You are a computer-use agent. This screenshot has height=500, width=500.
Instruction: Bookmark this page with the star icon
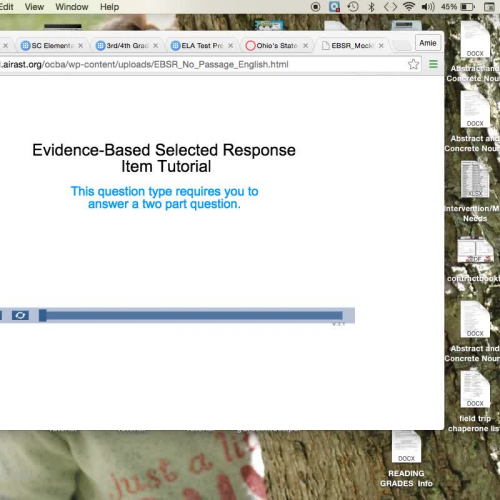coord(413,64)
